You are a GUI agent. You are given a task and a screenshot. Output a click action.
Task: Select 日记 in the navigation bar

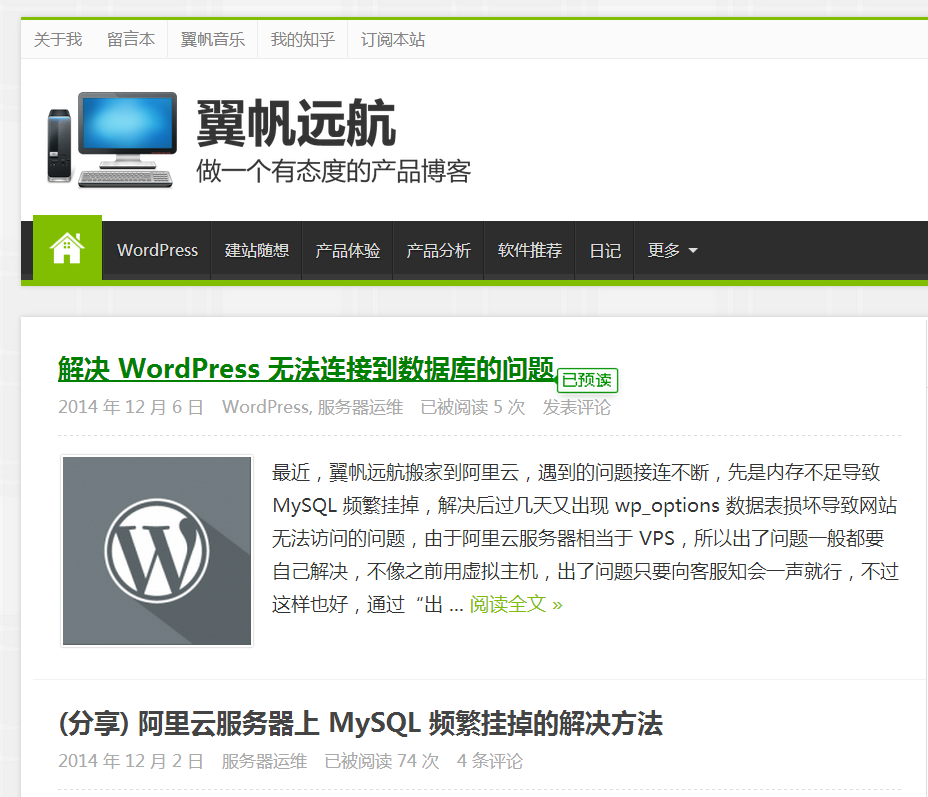(605, 250)
